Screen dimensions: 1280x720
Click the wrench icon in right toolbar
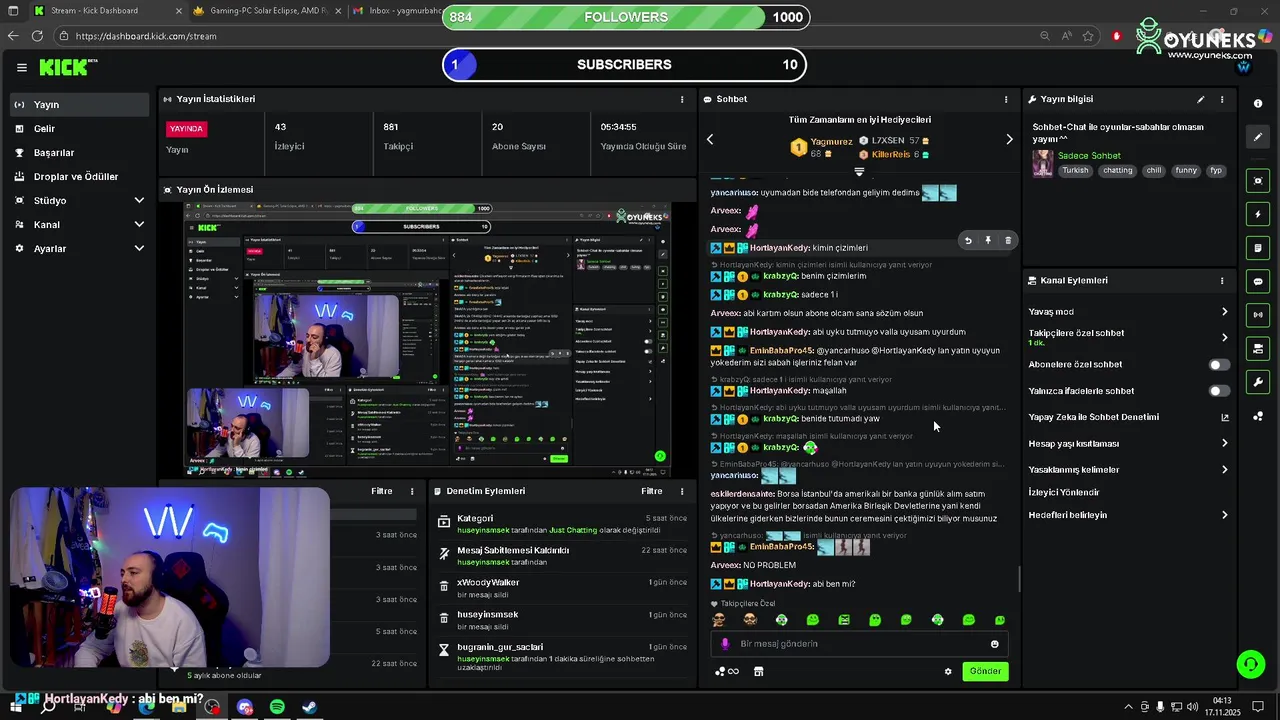tap(1258, 382)
